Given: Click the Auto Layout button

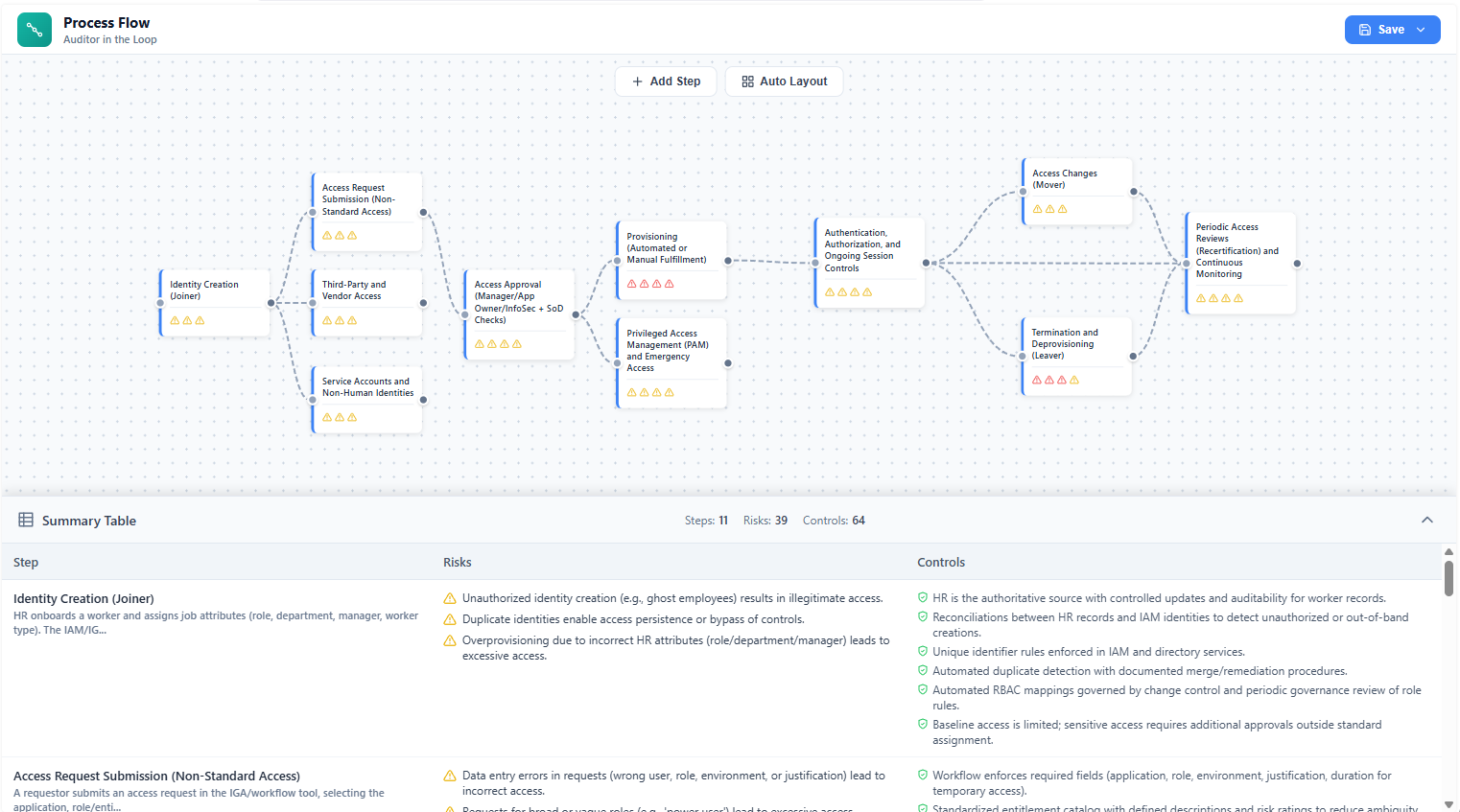Looking at the screenshot, I should pyautogui.click(x=784, y=81).
